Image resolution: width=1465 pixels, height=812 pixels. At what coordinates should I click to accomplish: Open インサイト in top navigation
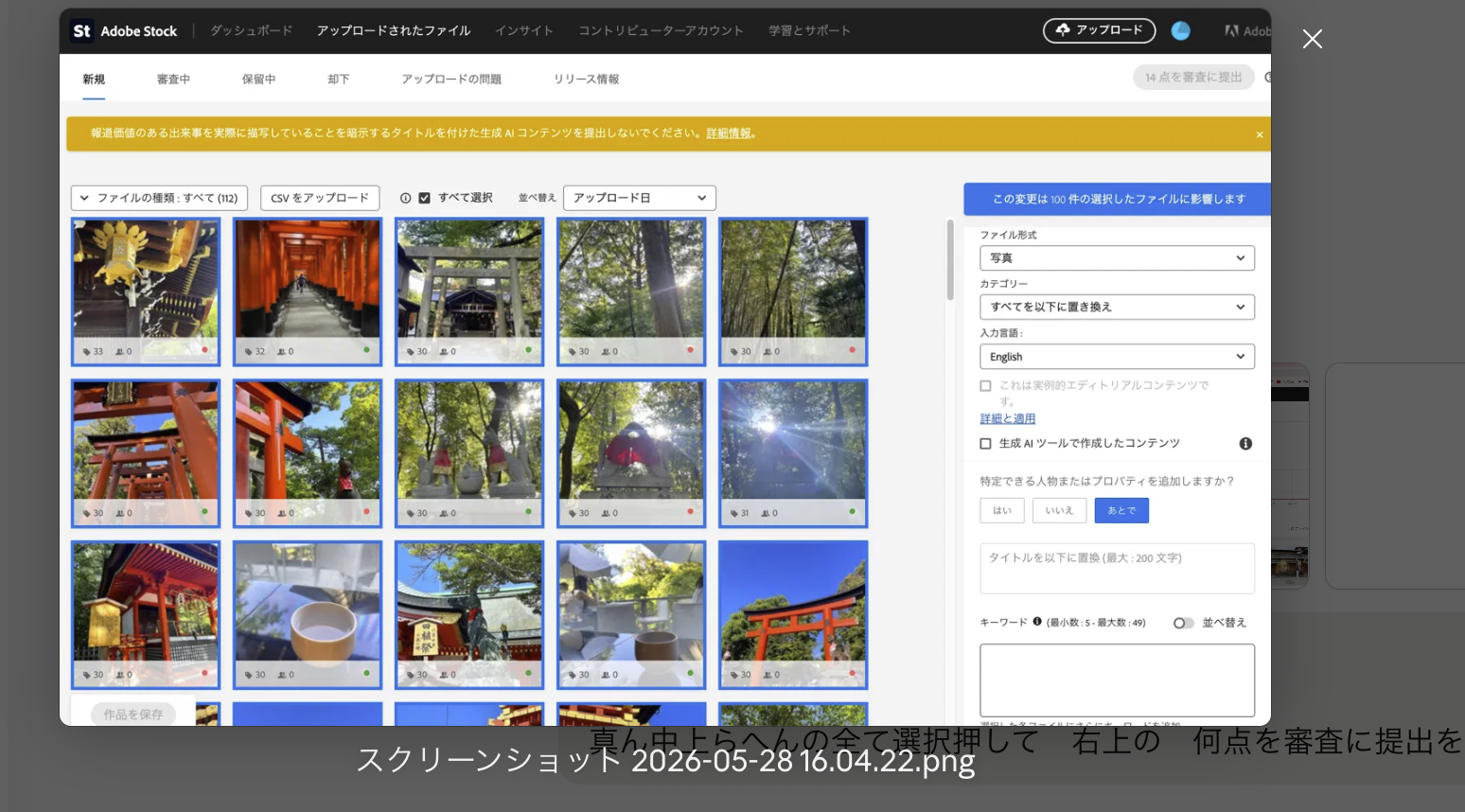pos(524,31)
